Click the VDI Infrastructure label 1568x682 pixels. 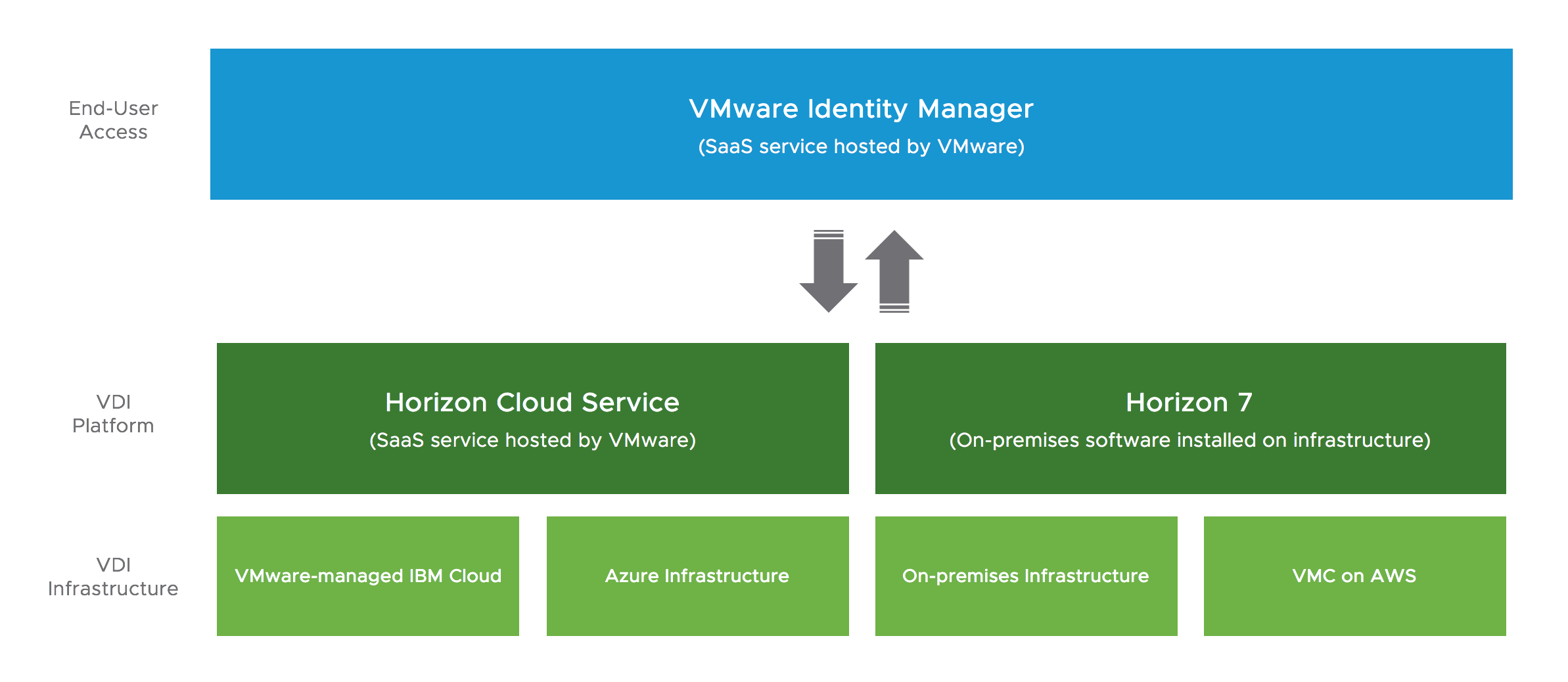click(x=113, y=577)
